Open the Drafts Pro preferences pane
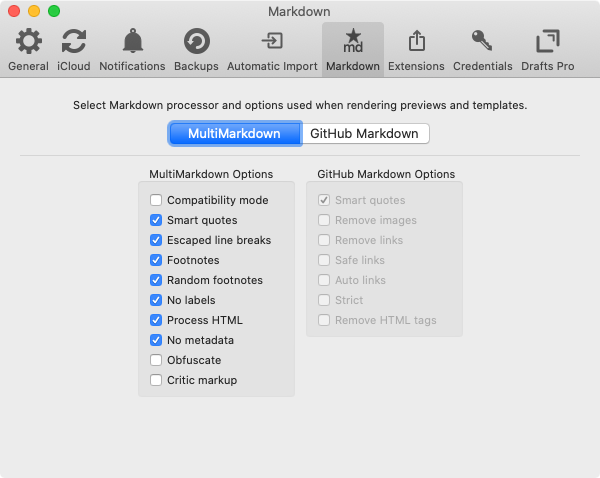600x478 pixels. [x=548, y=49]
